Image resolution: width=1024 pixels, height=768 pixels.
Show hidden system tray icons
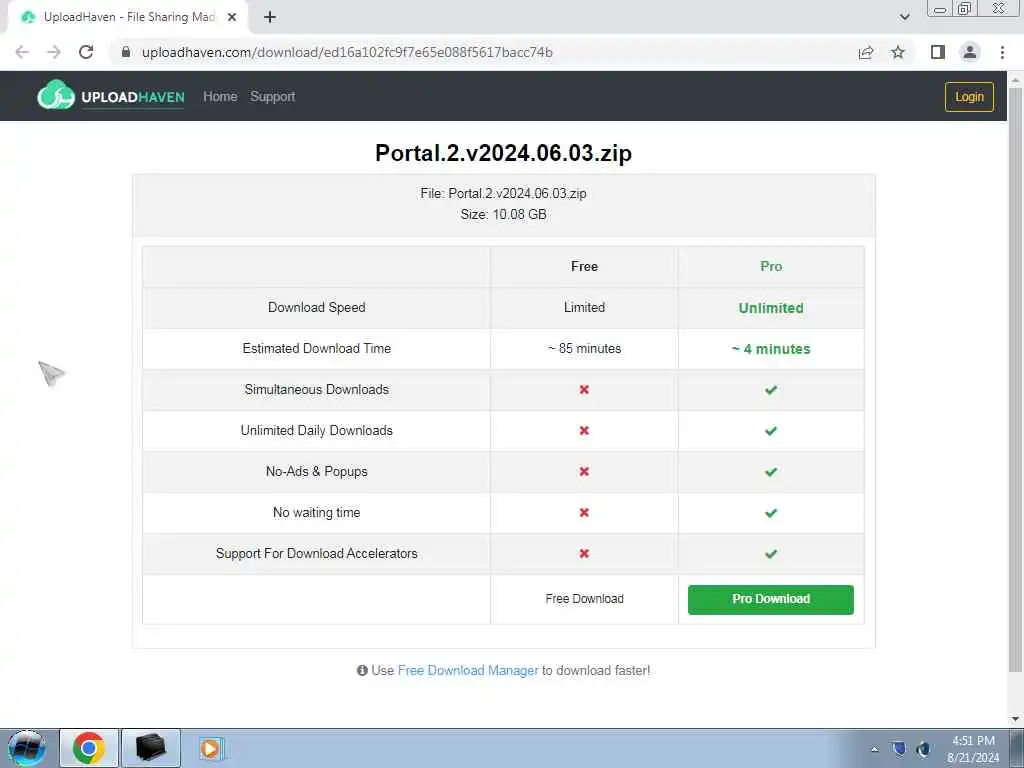click(x=874, y=749)
